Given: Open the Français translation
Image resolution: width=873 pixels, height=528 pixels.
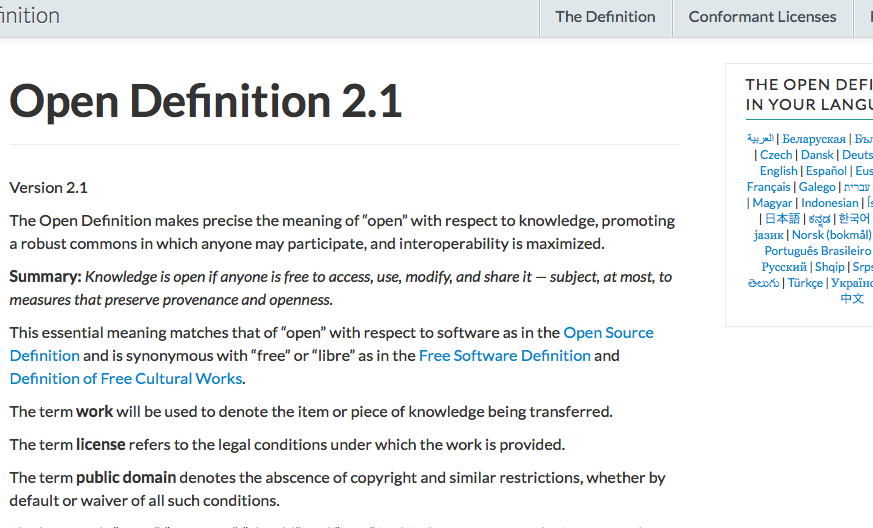Looking at the screenshot, I should pos(768,187).
